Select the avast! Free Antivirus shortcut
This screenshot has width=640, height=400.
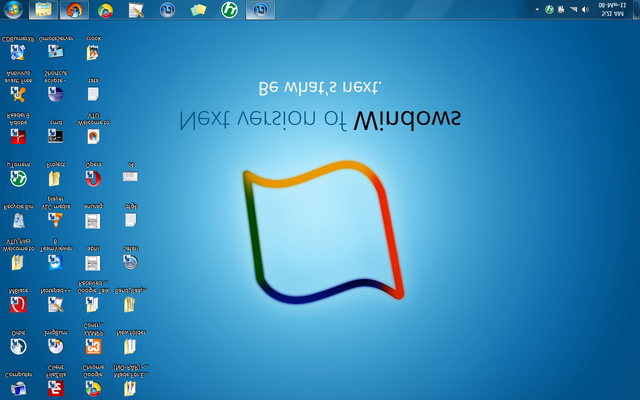coord(18,87)
